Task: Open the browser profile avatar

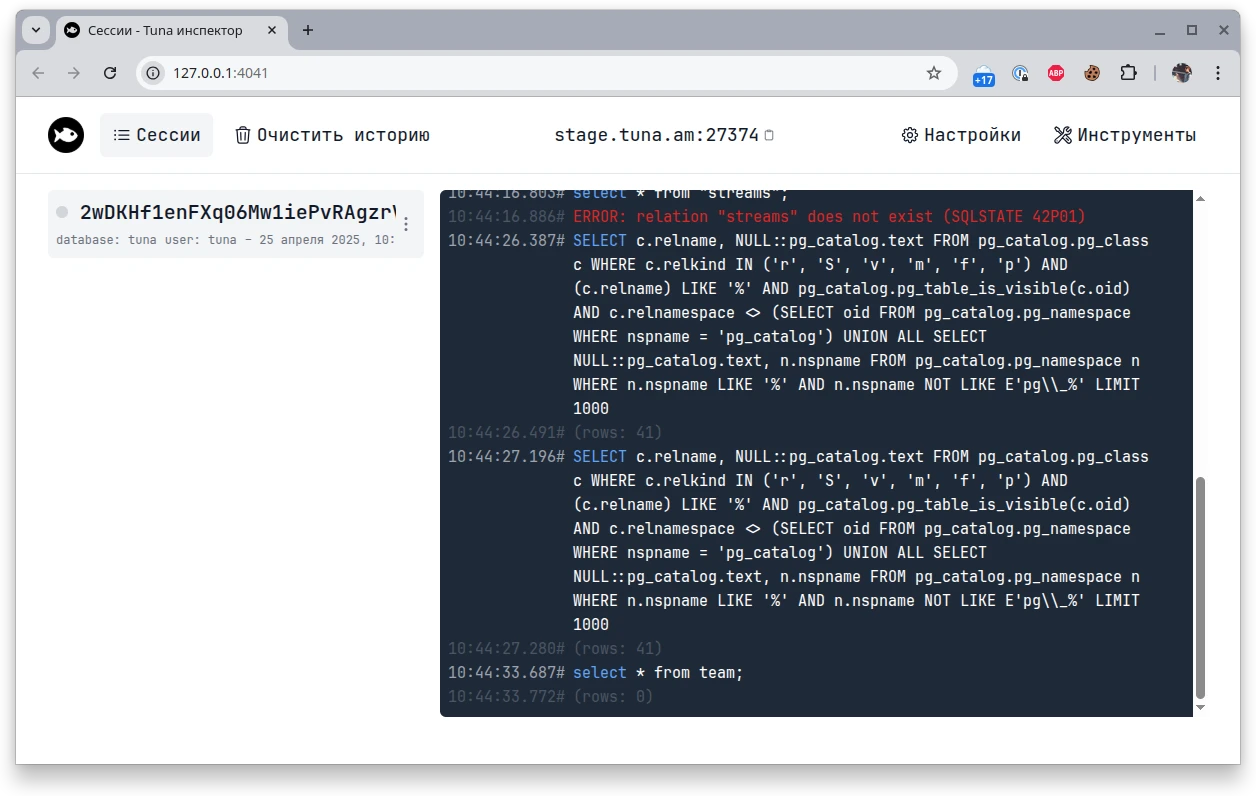Action: click(1182, 73)
